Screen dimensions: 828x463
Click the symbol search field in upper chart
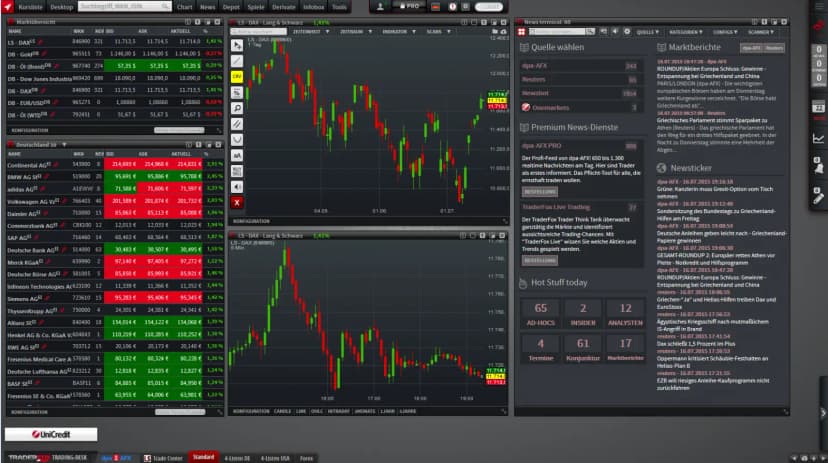click(x=258, y=32)
